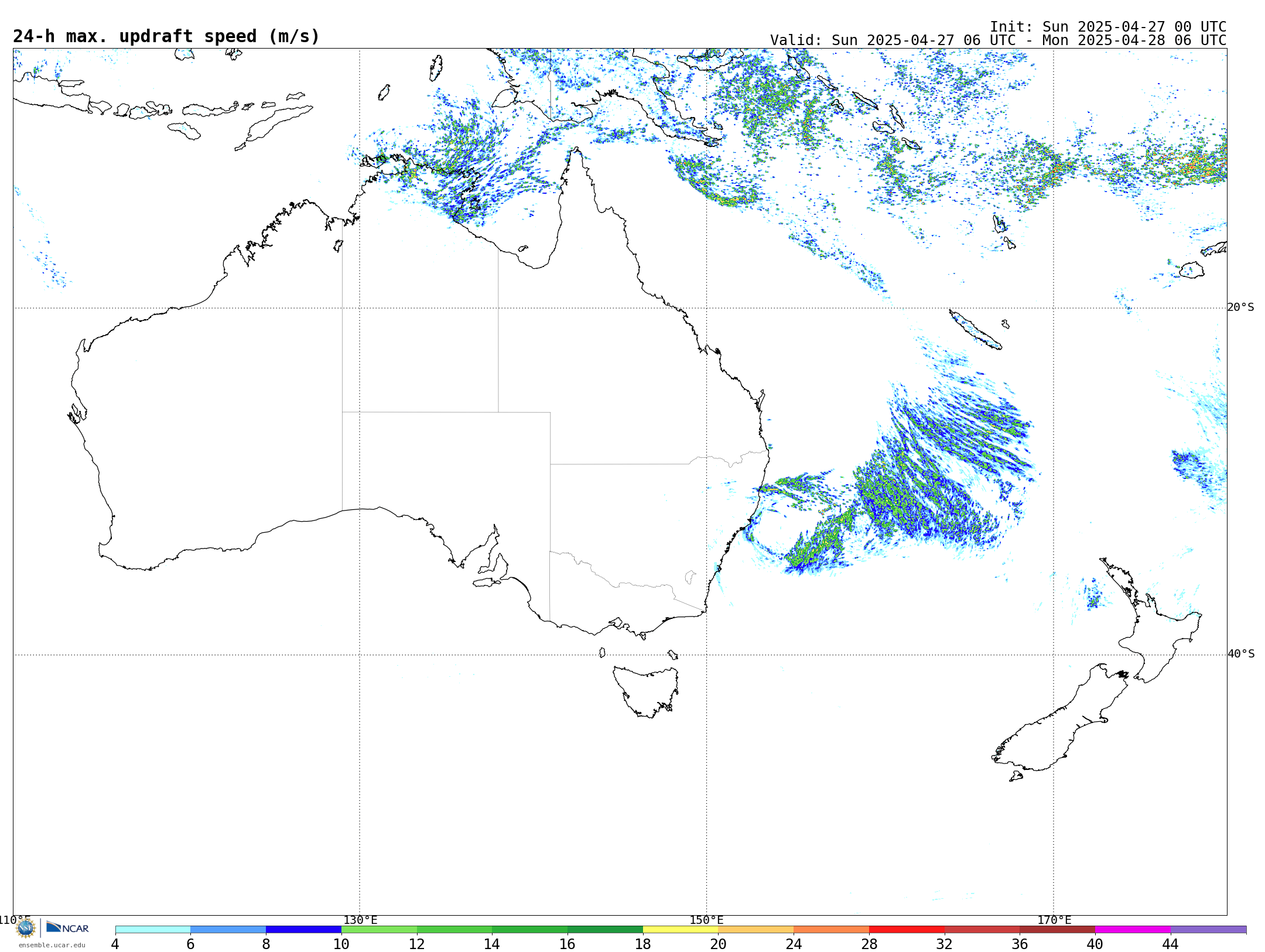
Task: Click the colorbar tick label '14'
Action: [x=492, y=944]
